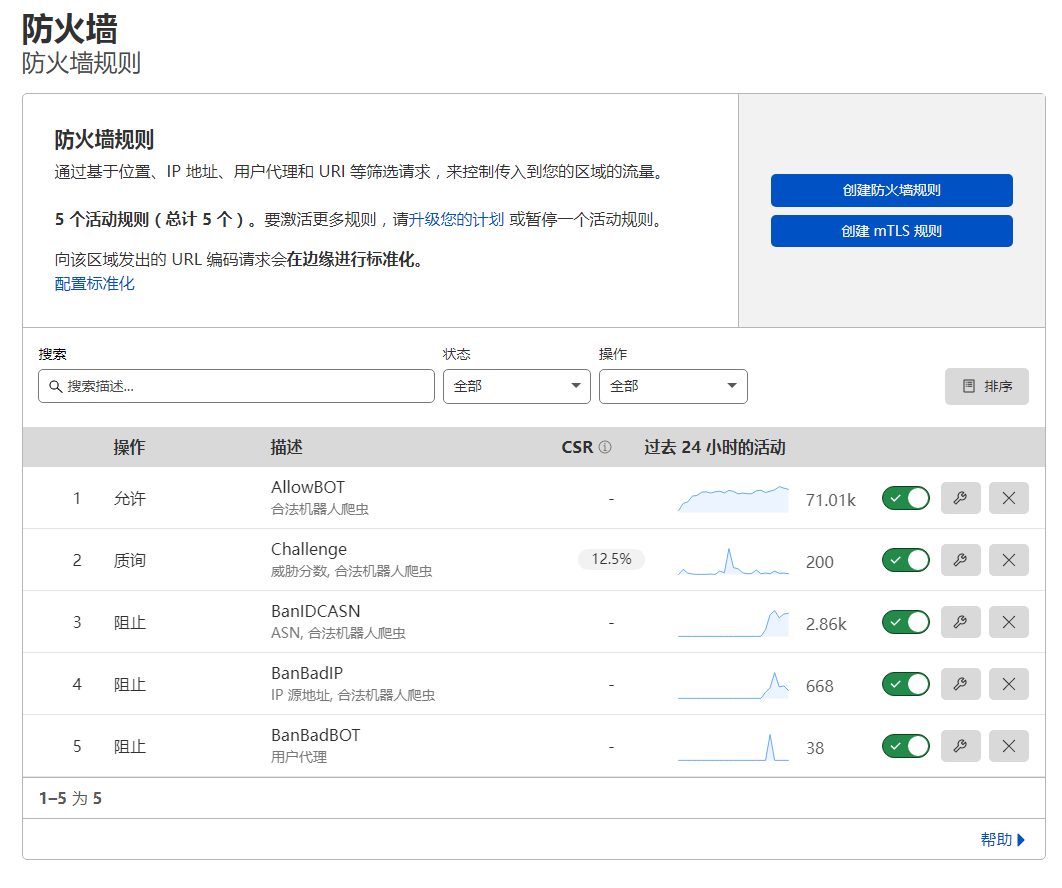Image resolution: width=1062 pixels, height=888 pixels.
Task: Open the 操作 filter dropdown
Action: click(673, 387)
